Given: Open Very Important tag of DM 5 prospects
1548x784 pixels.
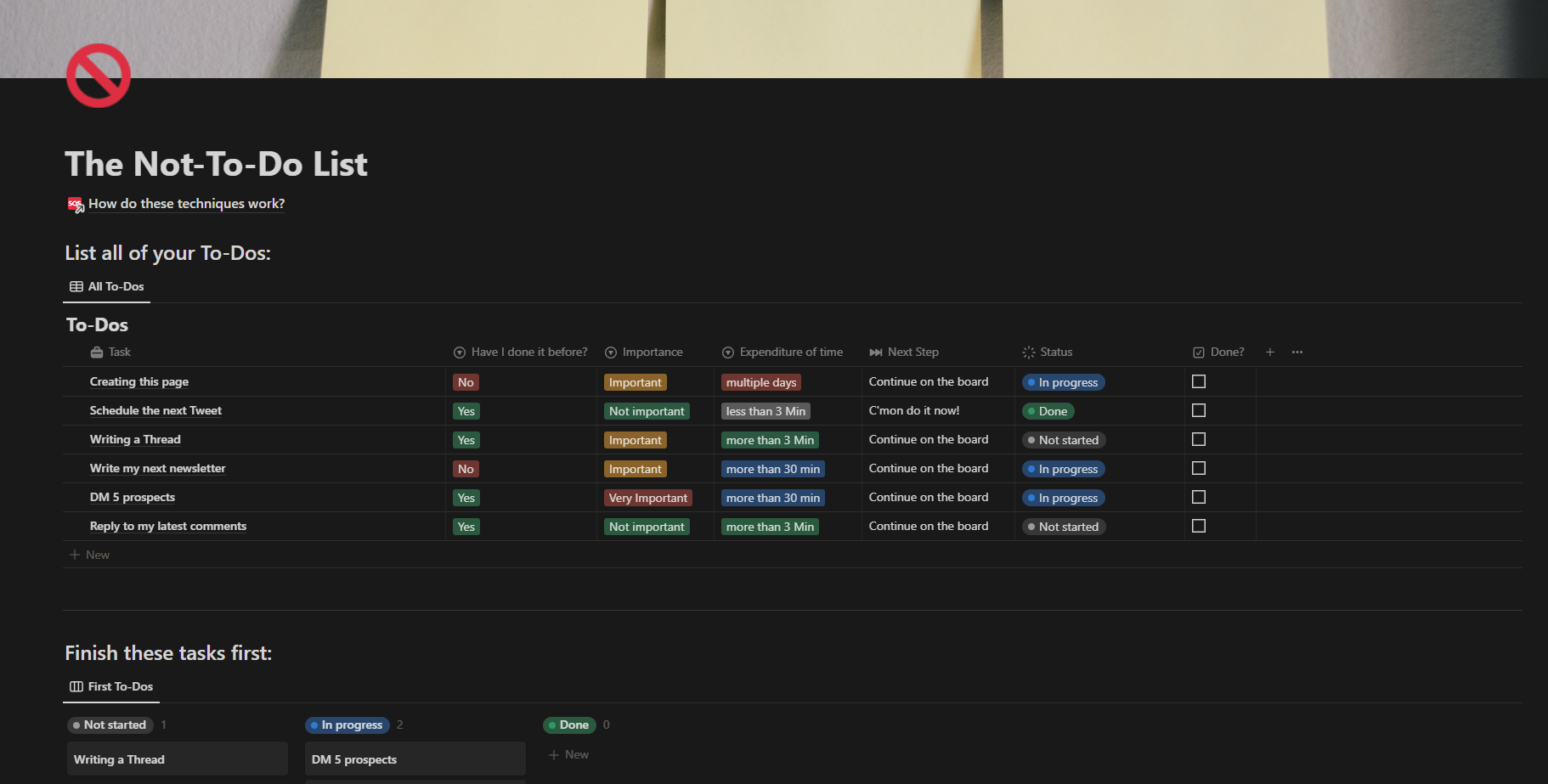Looking at the screenshot, I should pos(648,498).
